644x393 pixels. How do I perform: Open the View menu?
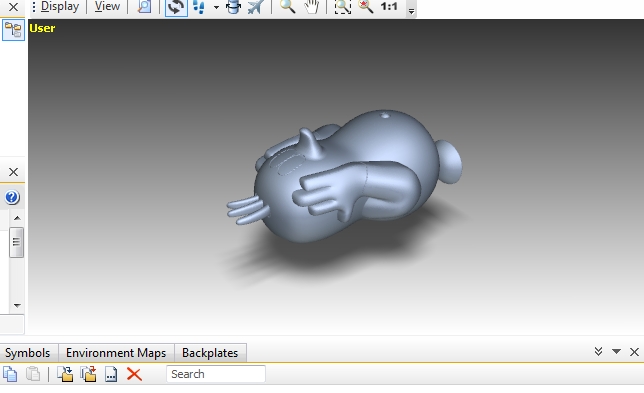pos(107,7)
